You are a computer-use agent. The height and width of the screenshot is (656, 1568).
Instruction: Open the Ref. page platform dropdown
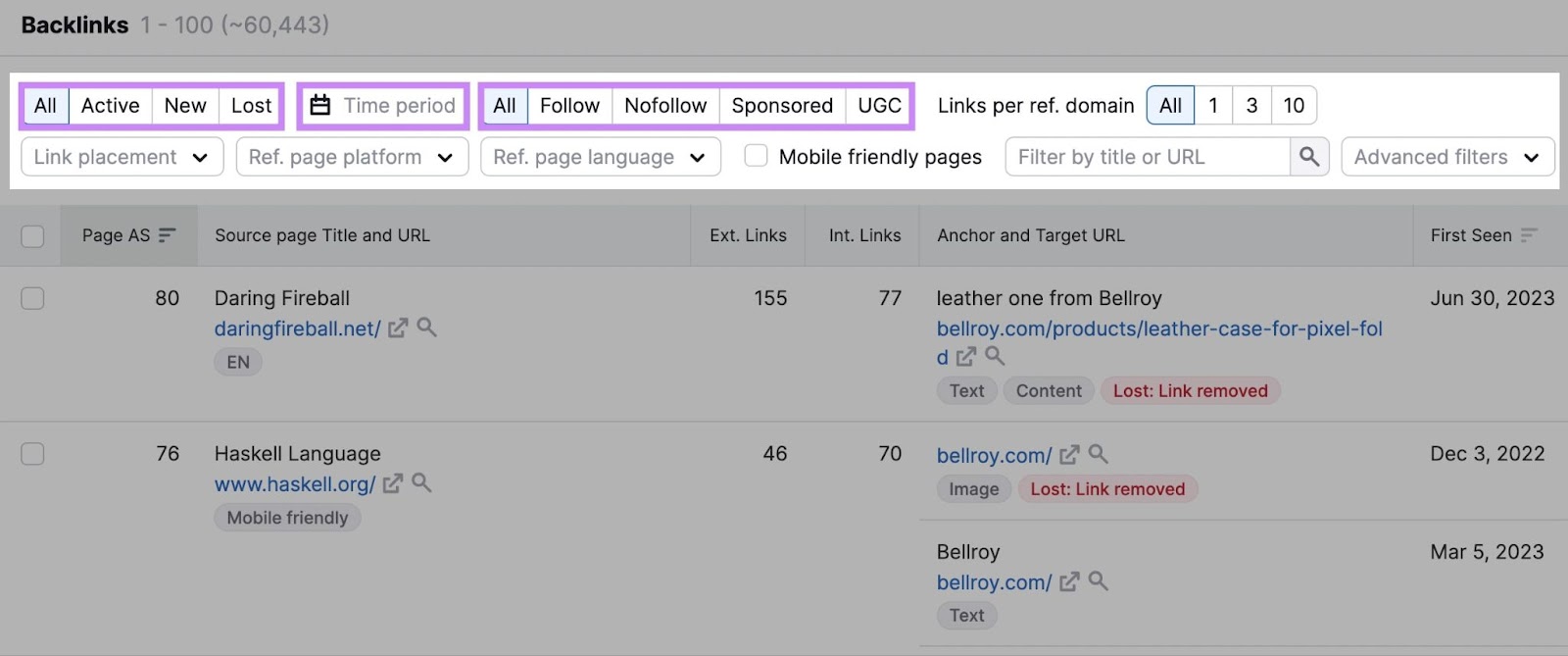tap(352, 157)
